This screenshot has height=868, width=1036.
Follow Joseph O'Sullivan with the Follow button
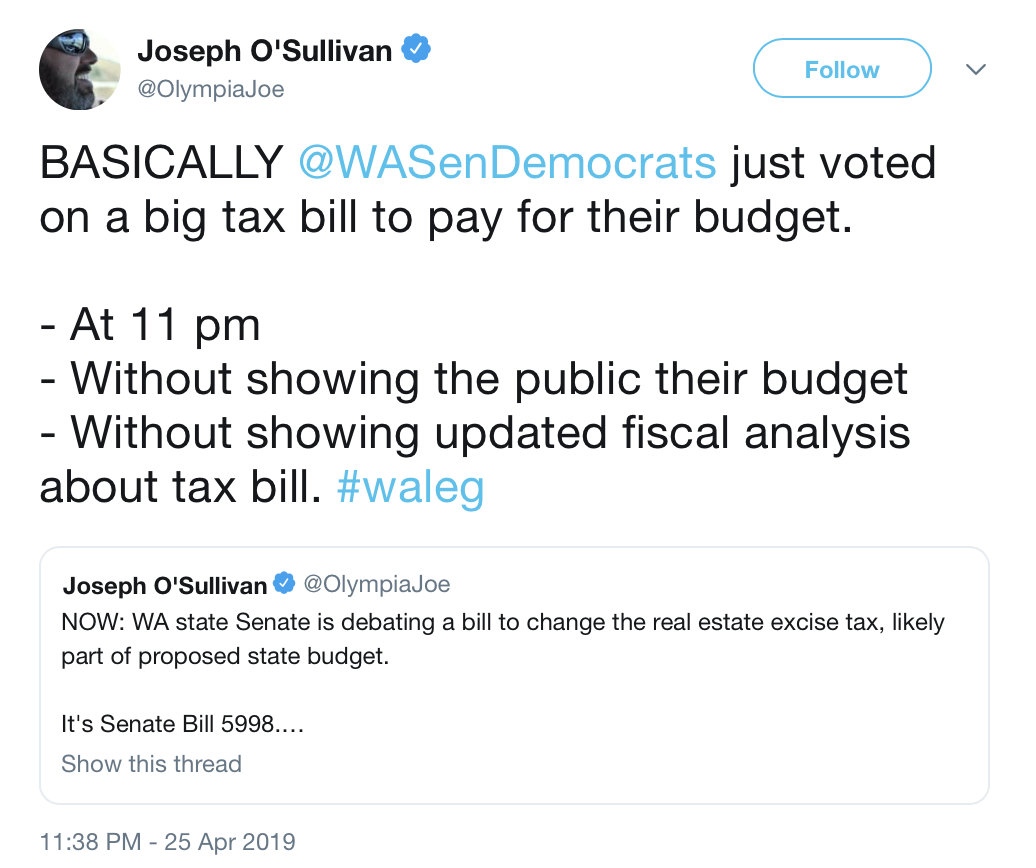pyautogui.click(x=842, y=69)
